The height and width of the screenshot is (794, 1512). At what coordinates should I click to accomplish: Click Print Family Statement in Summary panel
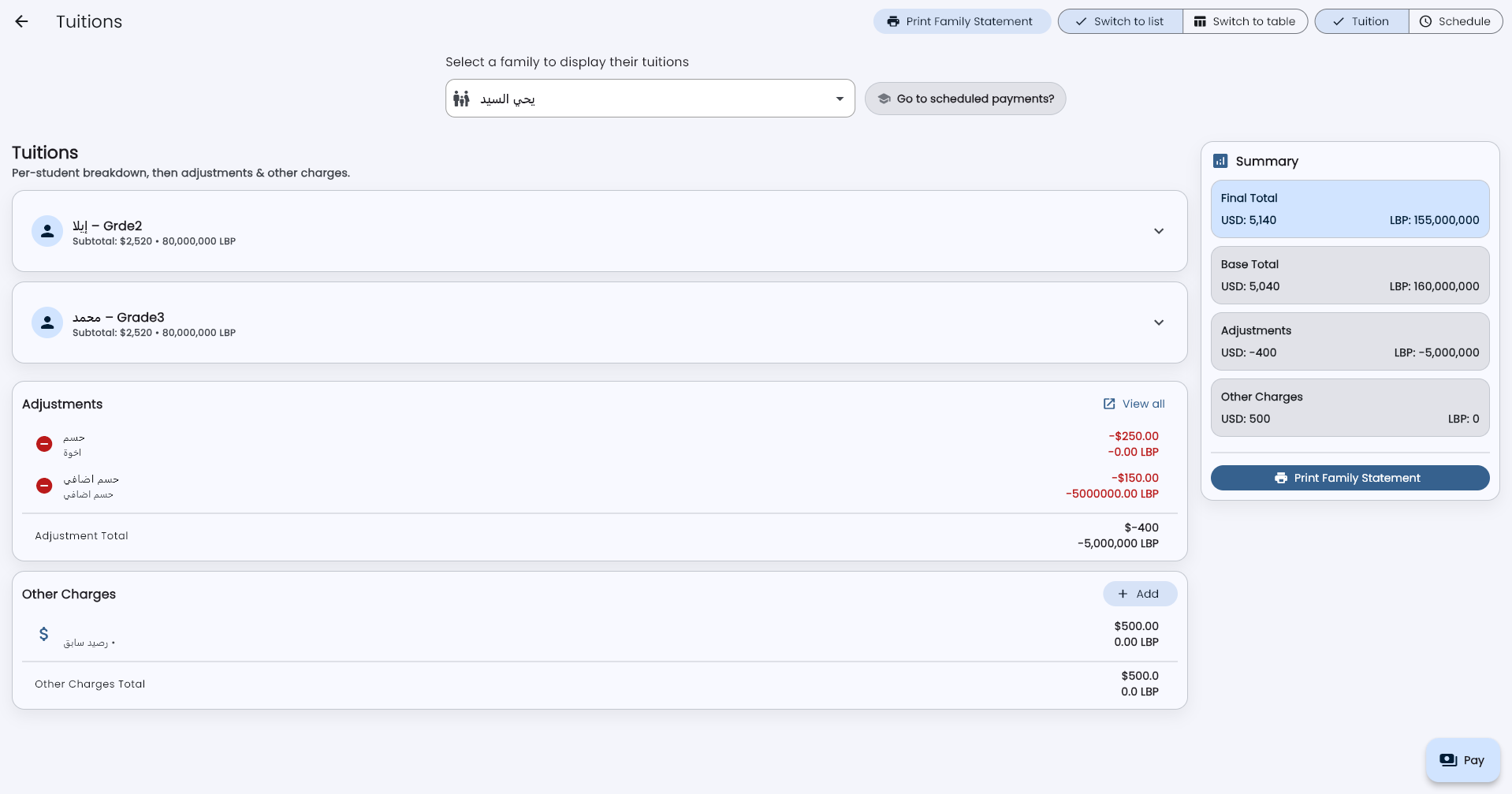point(1350,478)
